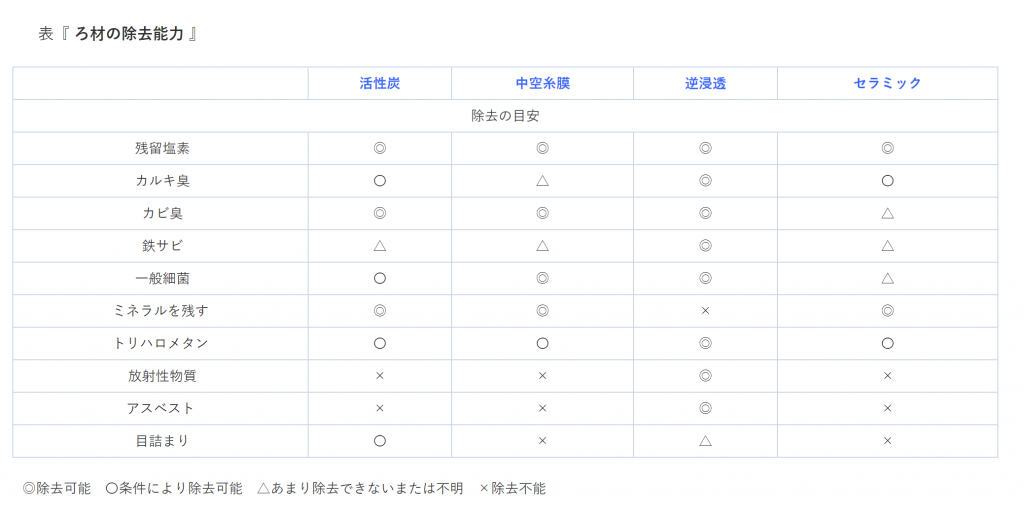The height and width of the screenshot is (513, 1024).
Task: Open the セラミック header link
Action: 887,83
